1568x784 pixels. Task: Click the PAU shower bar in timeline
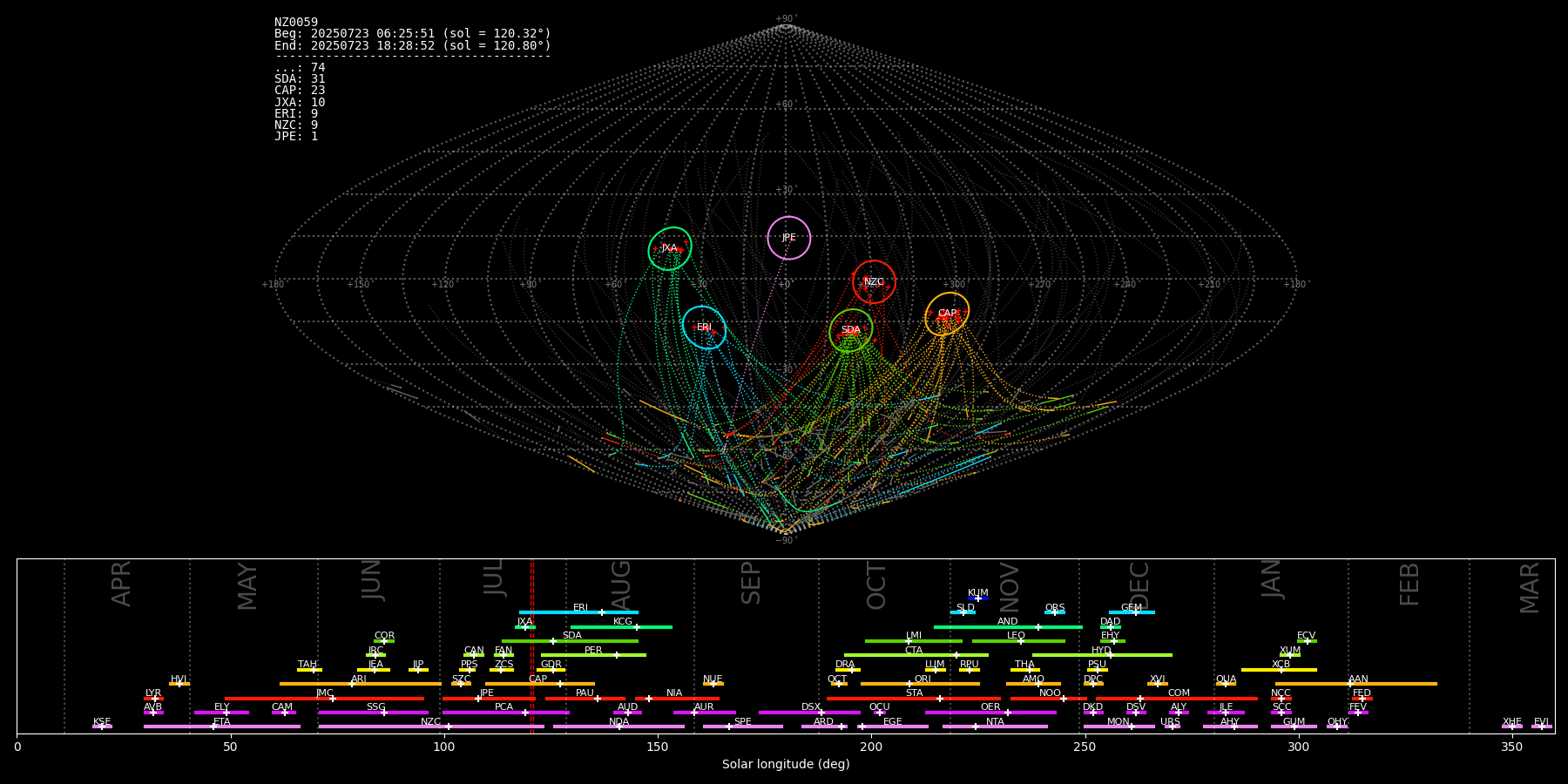point(585,698)
